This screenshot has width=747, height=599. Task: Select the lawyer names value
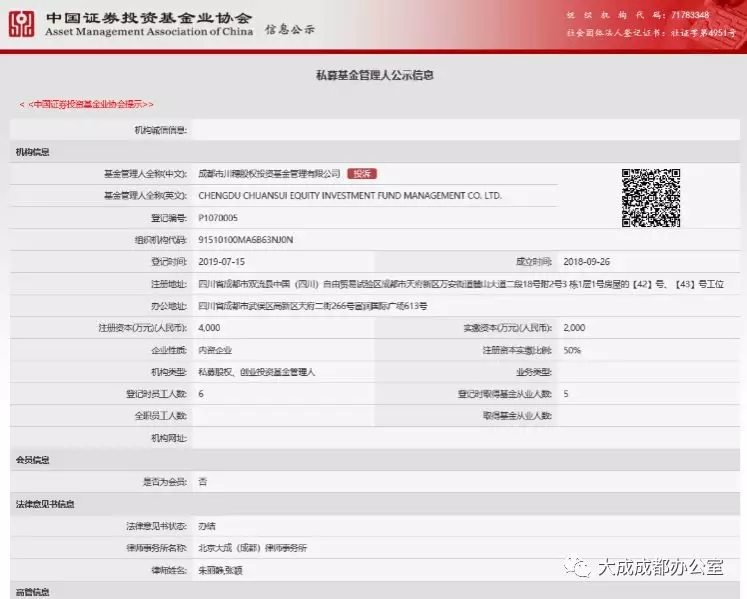coord(220,570)
